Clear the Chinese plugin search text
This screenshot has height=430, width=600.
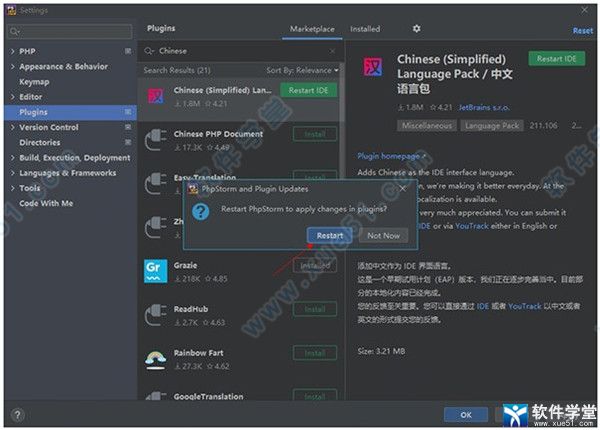click(332, 51)
